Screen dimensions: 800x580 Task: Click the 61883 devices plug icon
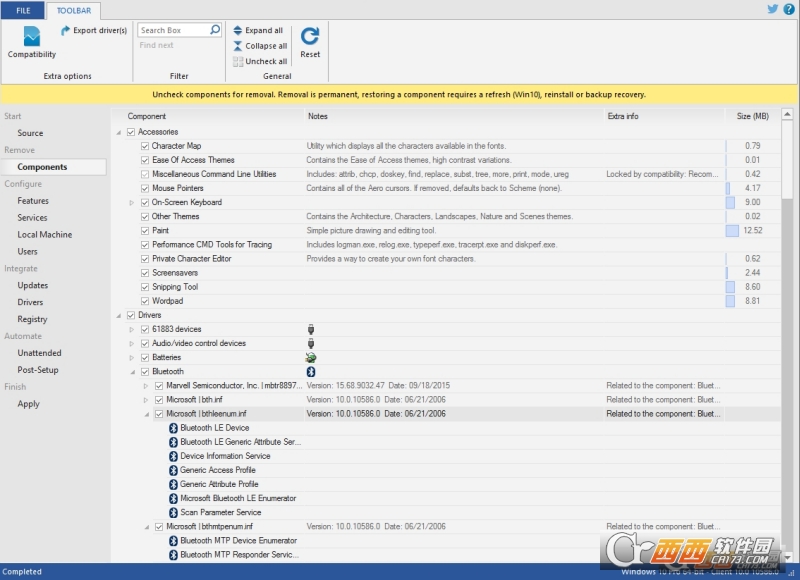pyautogui.click(x=311, y=330)
